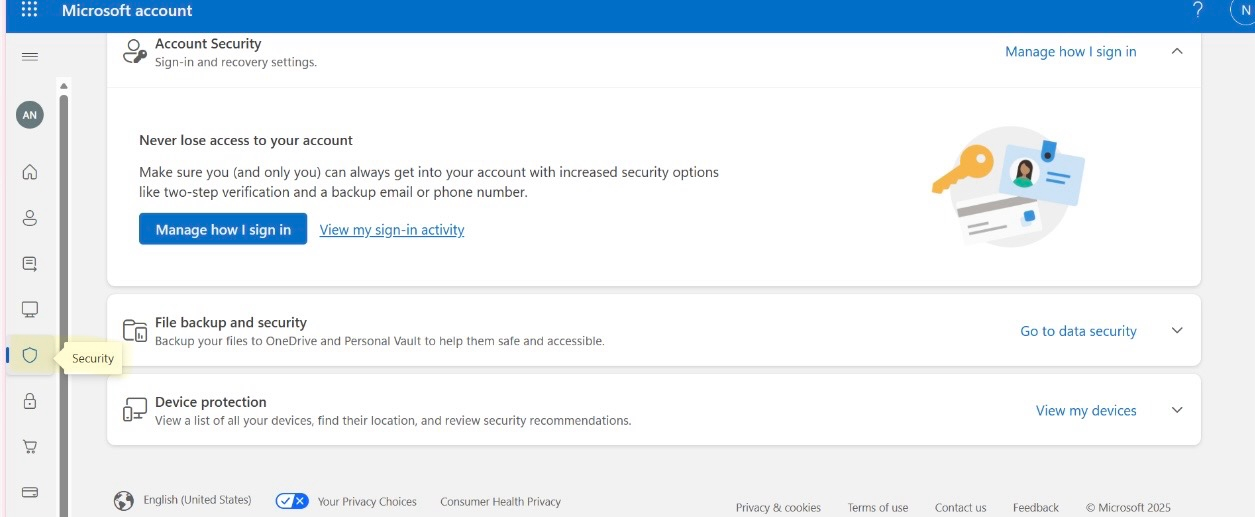Screen dimensions: 1255x517
Task: Open Contact us footer link
Action: click(960, 508)
